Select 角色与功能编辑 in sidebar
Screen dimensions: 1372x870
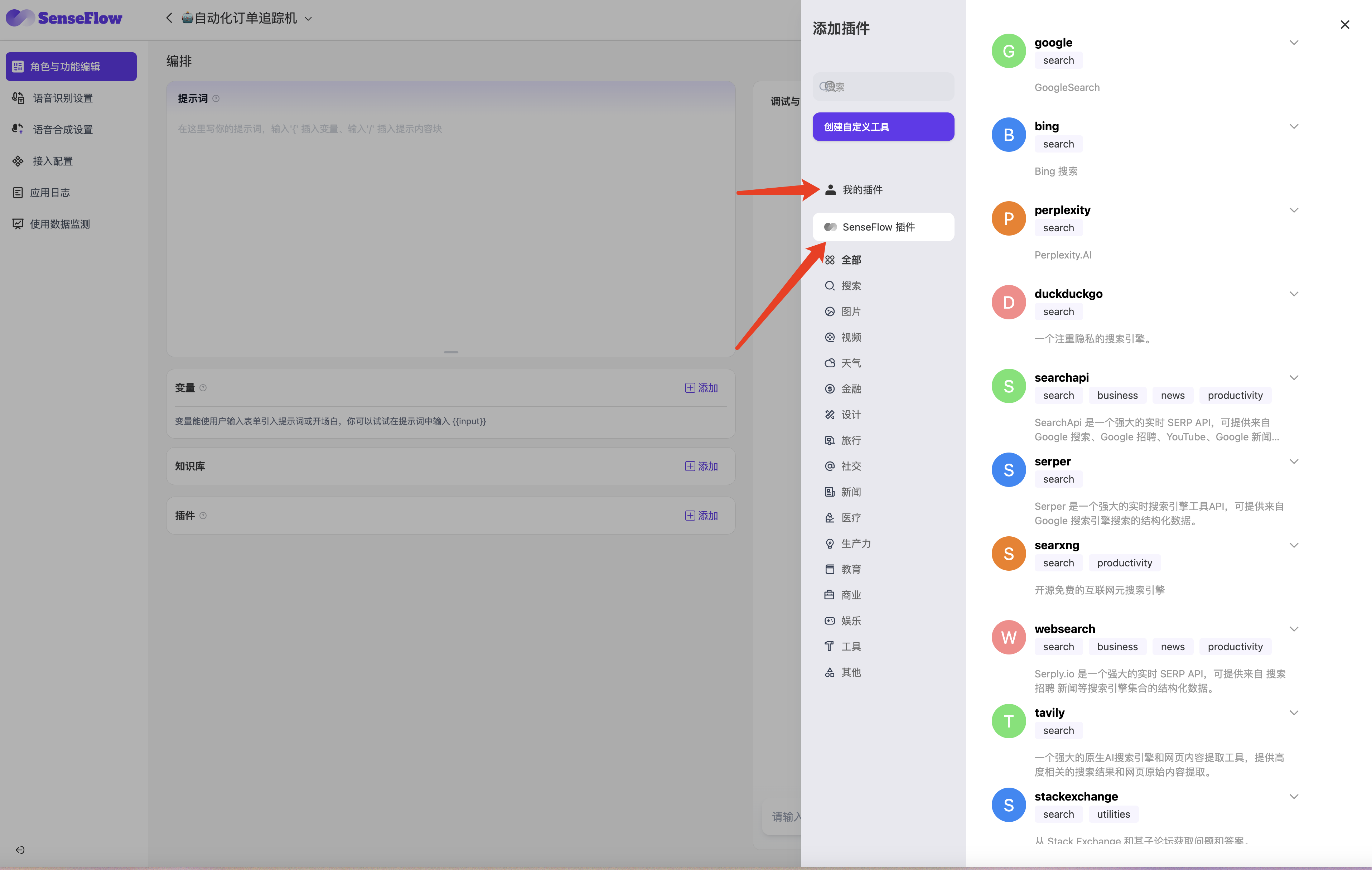(71, 67)
